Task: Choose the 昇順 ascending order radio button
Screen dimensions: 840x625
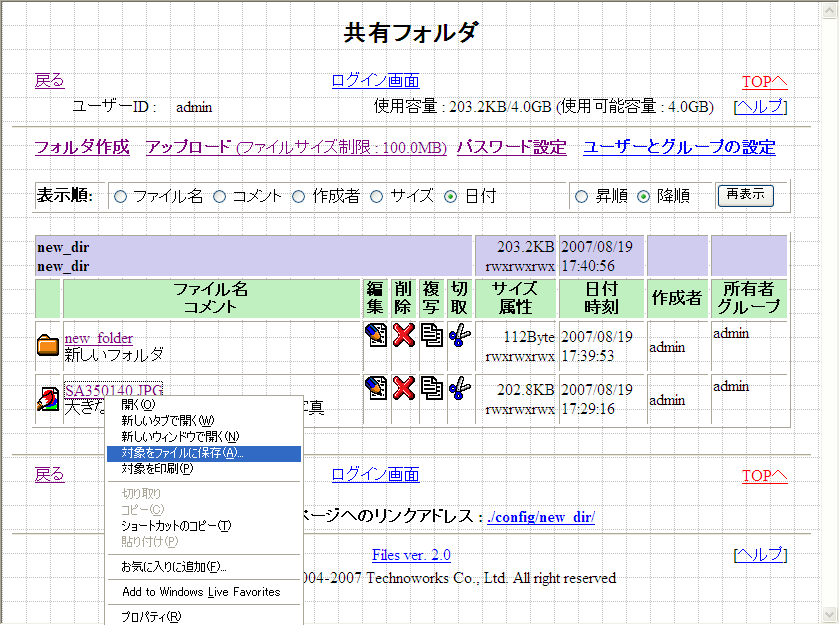Action: pos(582,197)
